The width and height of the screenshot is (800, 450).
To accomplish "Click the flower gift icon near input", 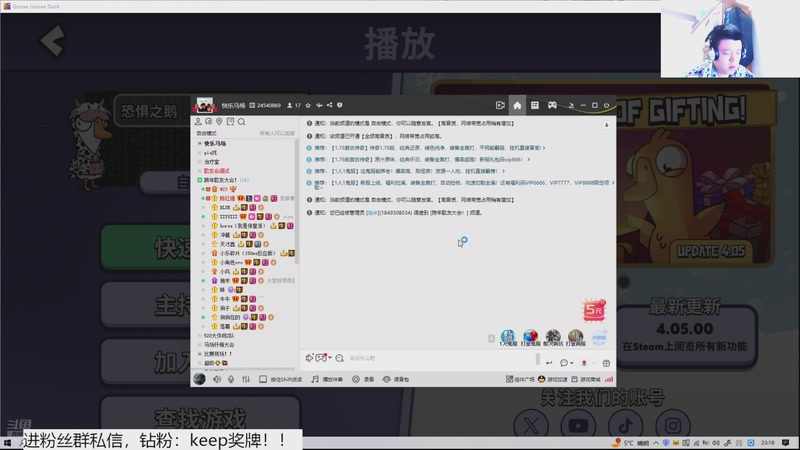I will (584, 363).
